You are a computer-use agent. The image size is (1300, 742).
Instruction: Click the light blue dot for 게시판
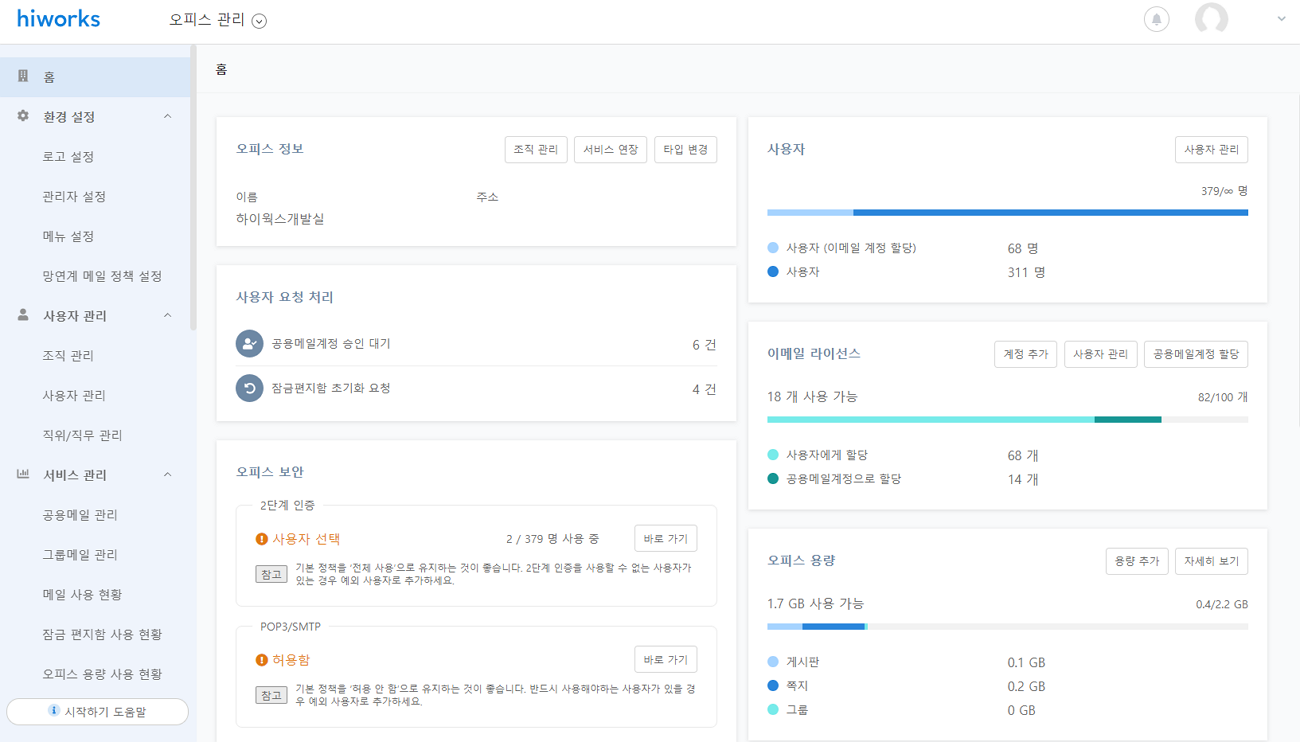pyautogui.click(x=773, y=662)
